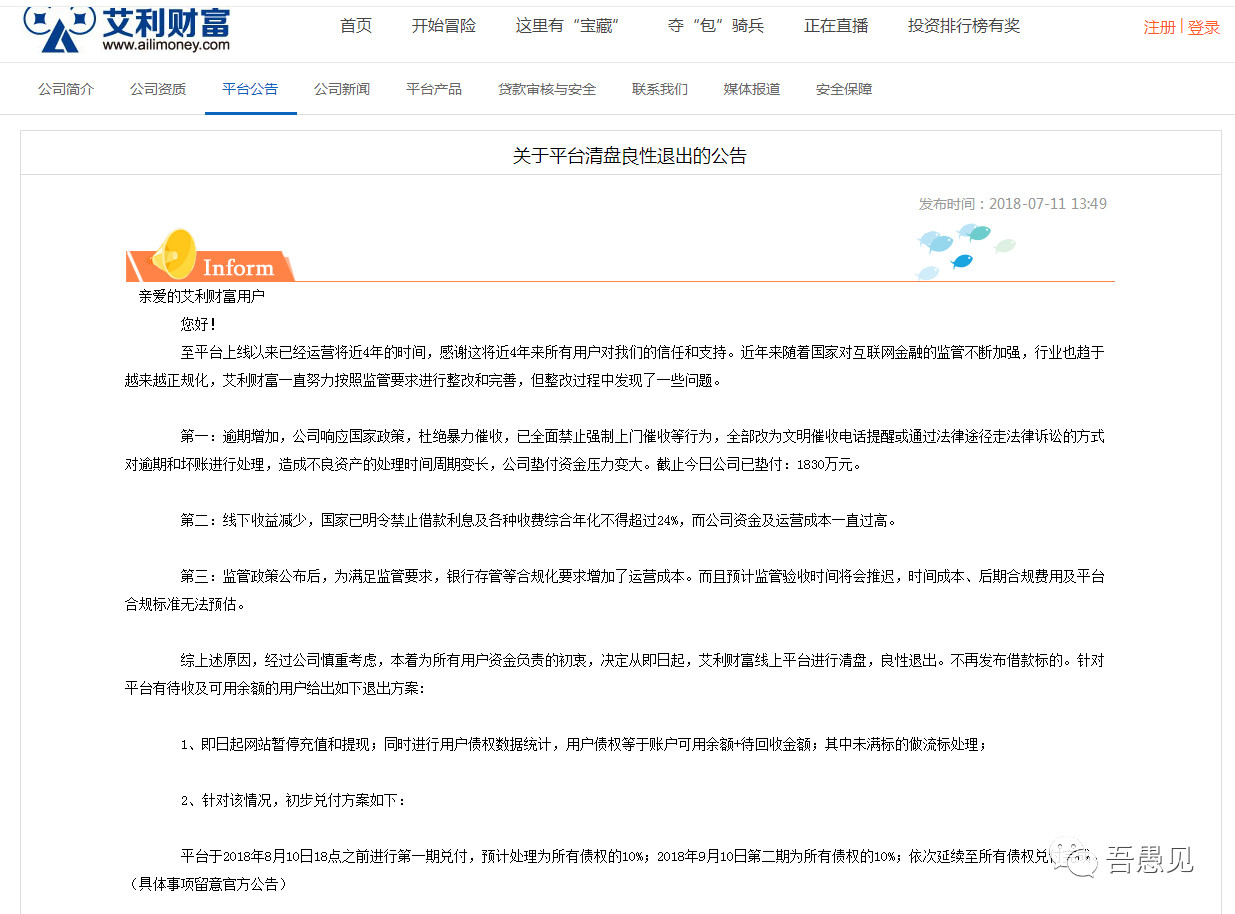Open the 公司新闻 tab
The image size is (1235, 914).
[x=342, y=89]
